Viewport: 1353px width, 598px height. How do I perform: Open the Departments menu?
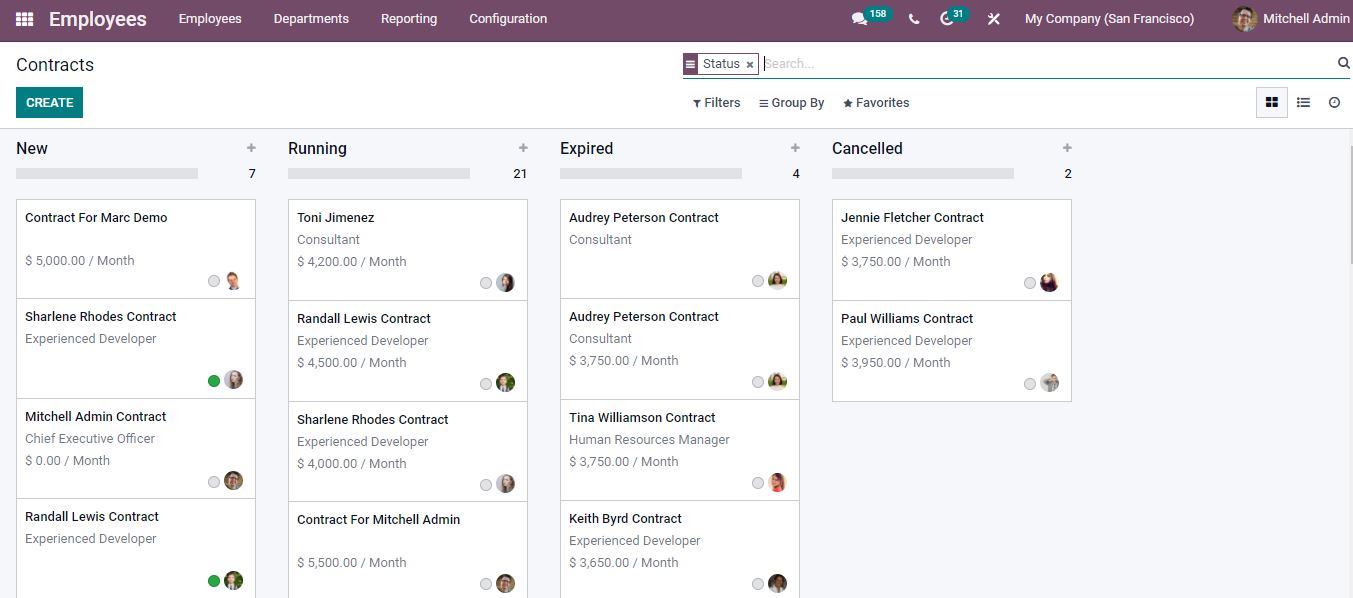310,18
